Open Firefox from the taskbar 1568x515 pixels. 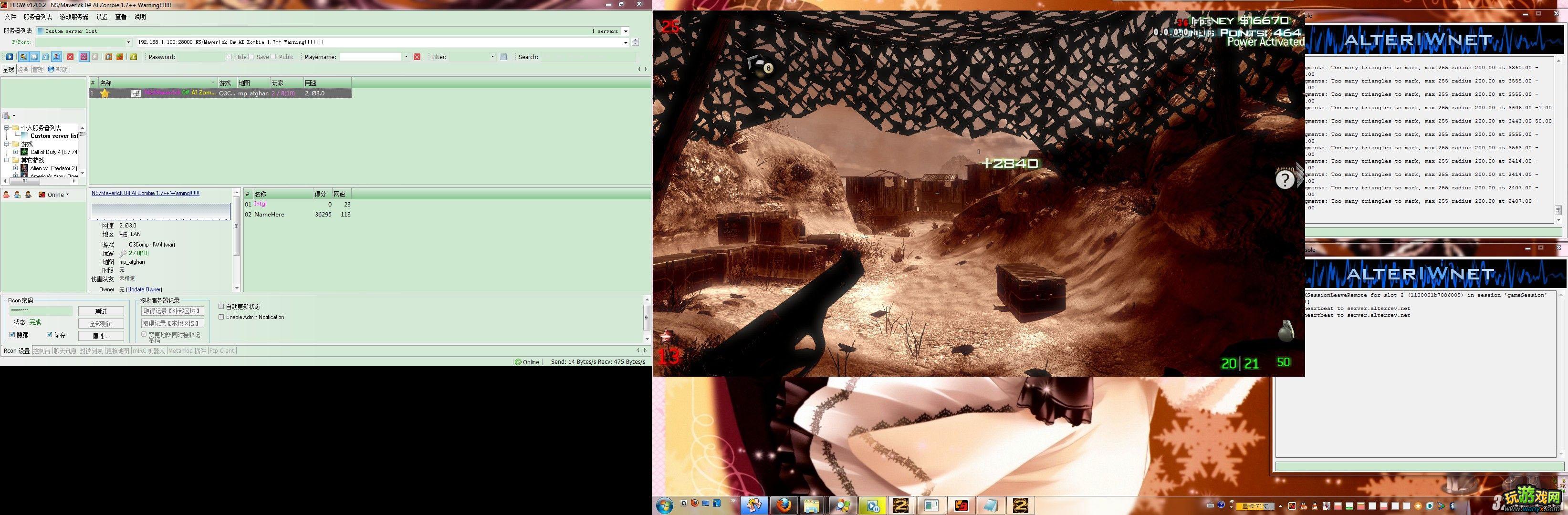coord(784,505)
